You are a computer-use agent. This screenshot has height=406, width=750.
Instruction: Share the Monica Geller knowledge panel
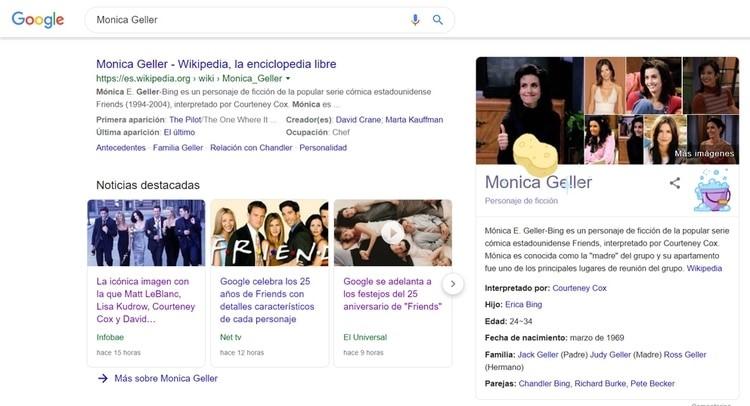pos(675,183)
